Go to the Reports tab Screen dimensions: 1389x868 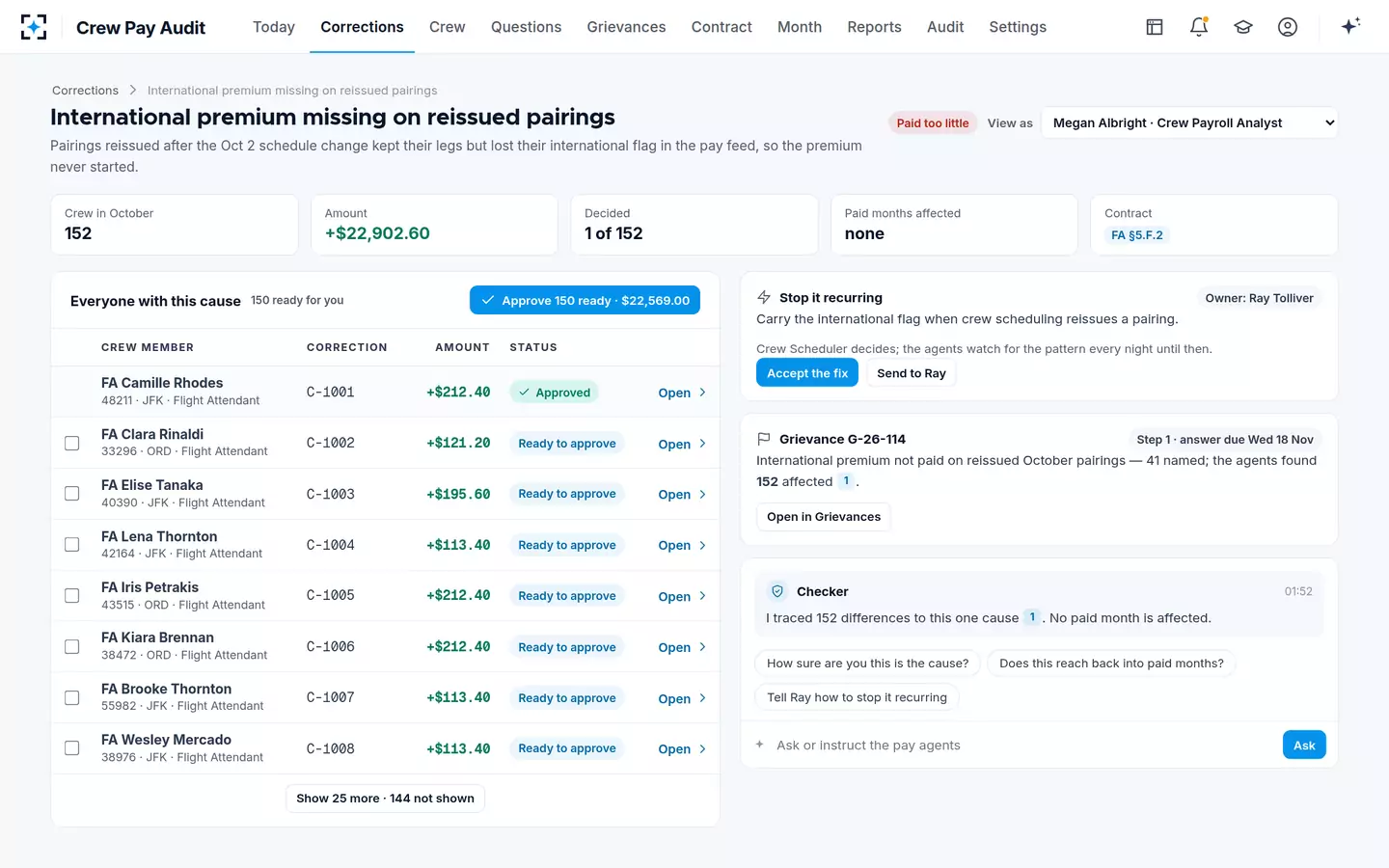pyautogui.click(x=874, y=27)
